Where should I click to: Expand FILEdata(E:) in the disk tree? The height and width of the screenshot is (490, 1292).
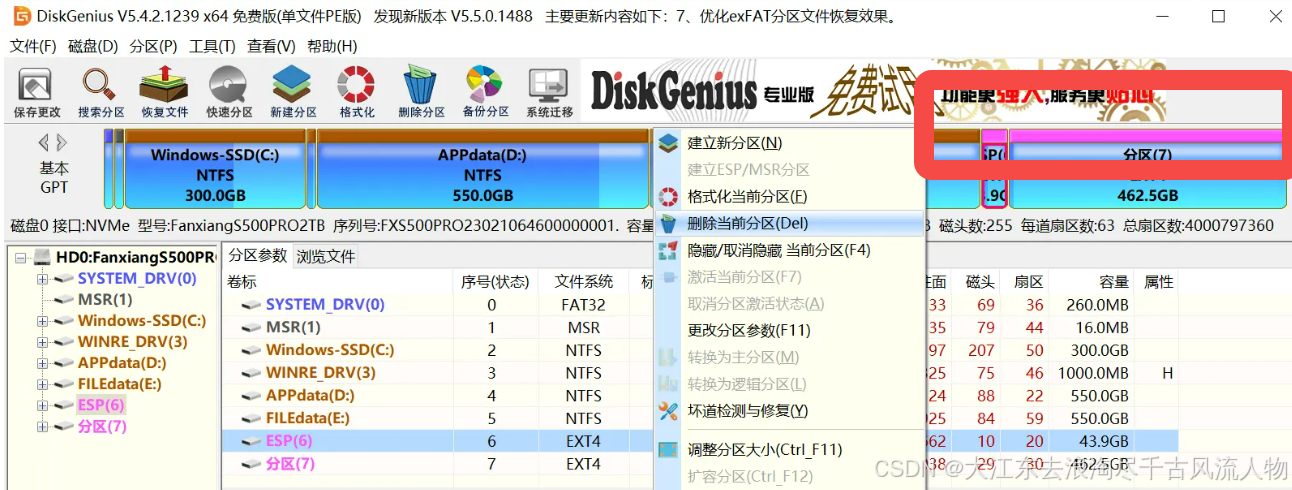pyautogui.click(x=43, y=384)
